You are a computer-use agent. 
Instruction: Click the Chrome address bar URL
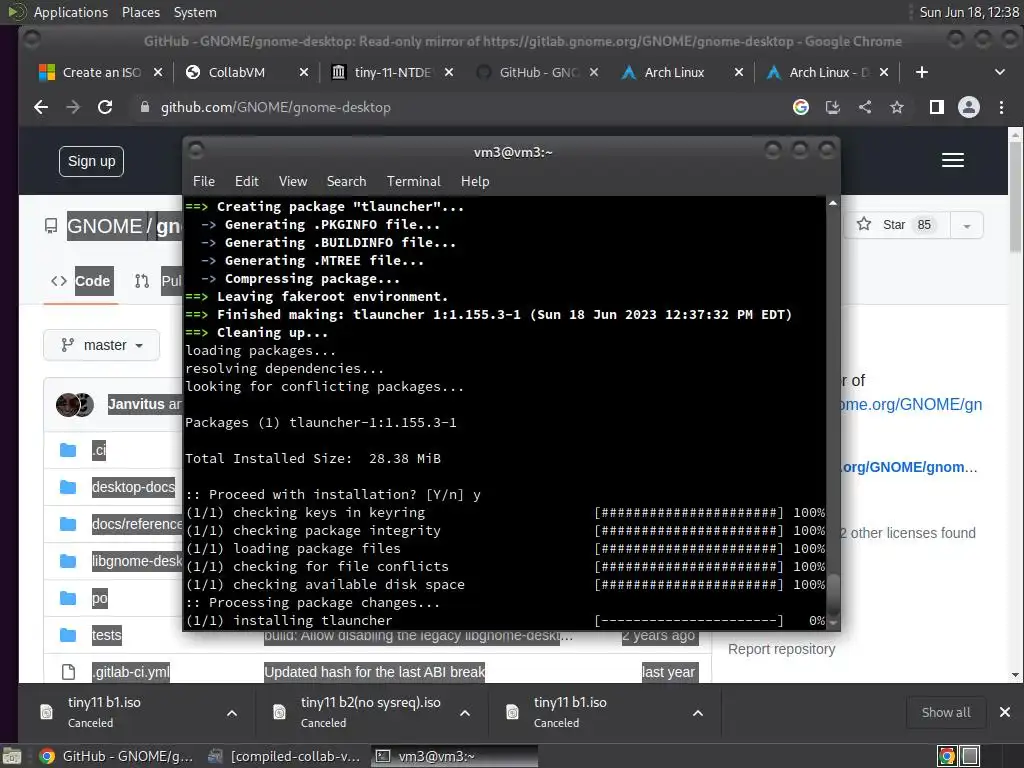coord(276,107)
